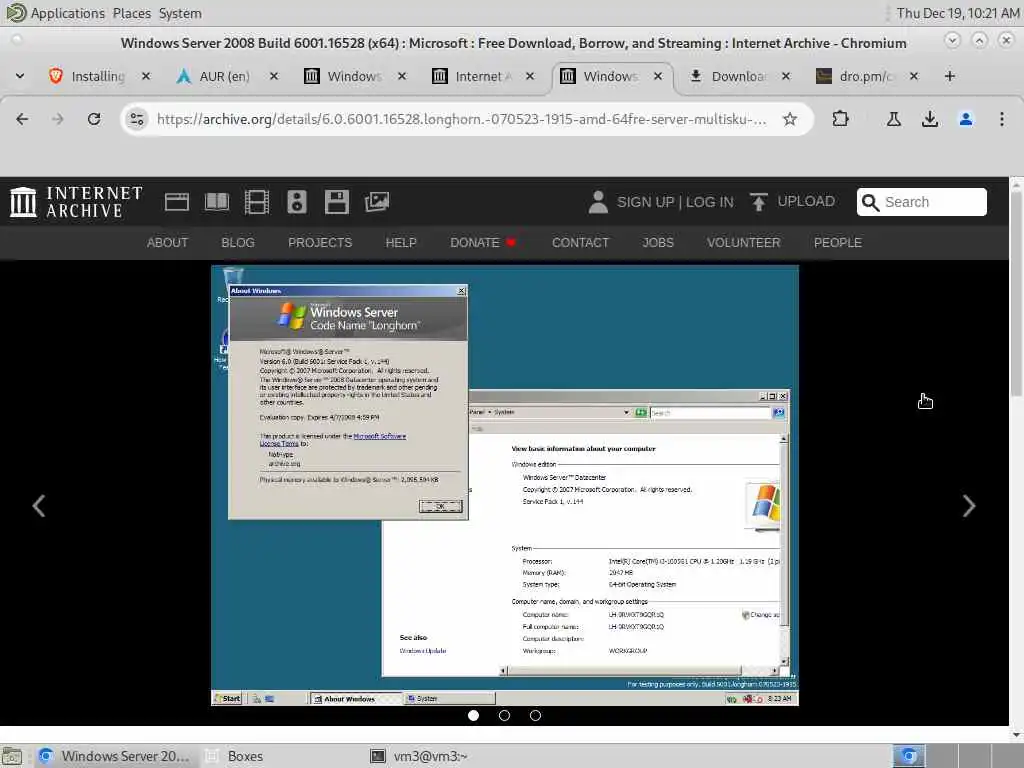Click the Windows Server screenshot image
This screenshot has width=1024, height=768.
(504, 485)
